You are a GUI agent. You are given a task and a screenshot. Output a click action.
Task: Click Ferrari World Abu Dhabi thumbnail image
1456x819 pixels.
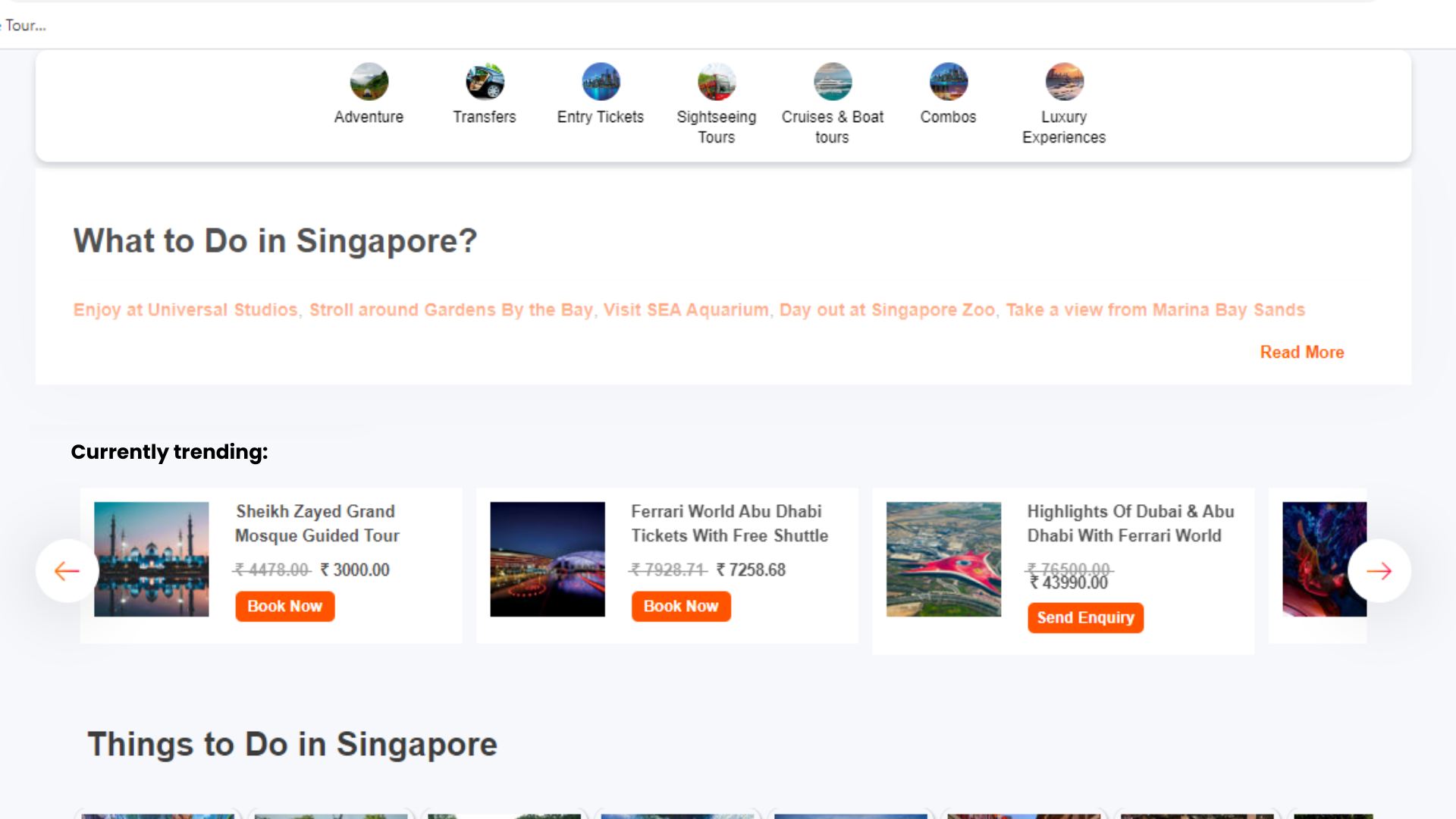548,559
